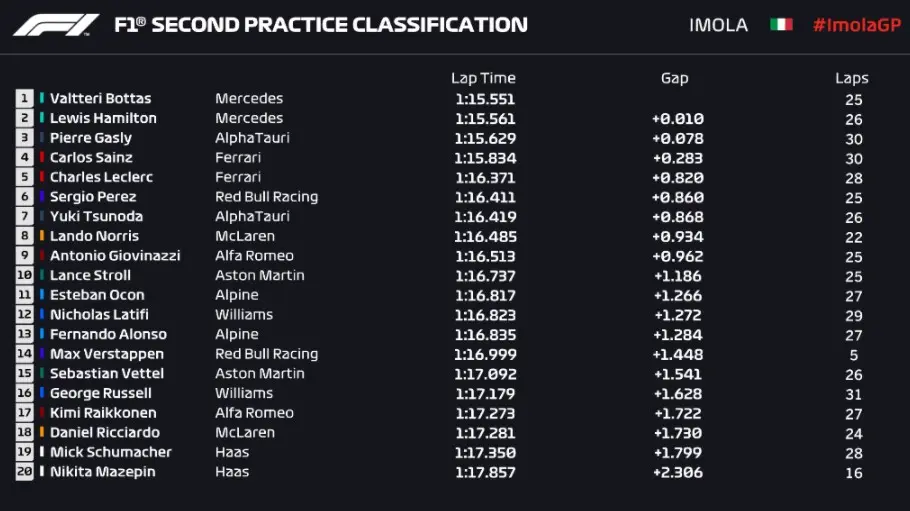Click team color bar beside Carlos Sainz
The height and width of the screenshot is (511, 910).
pyautogui.click(x=42, y=157)
